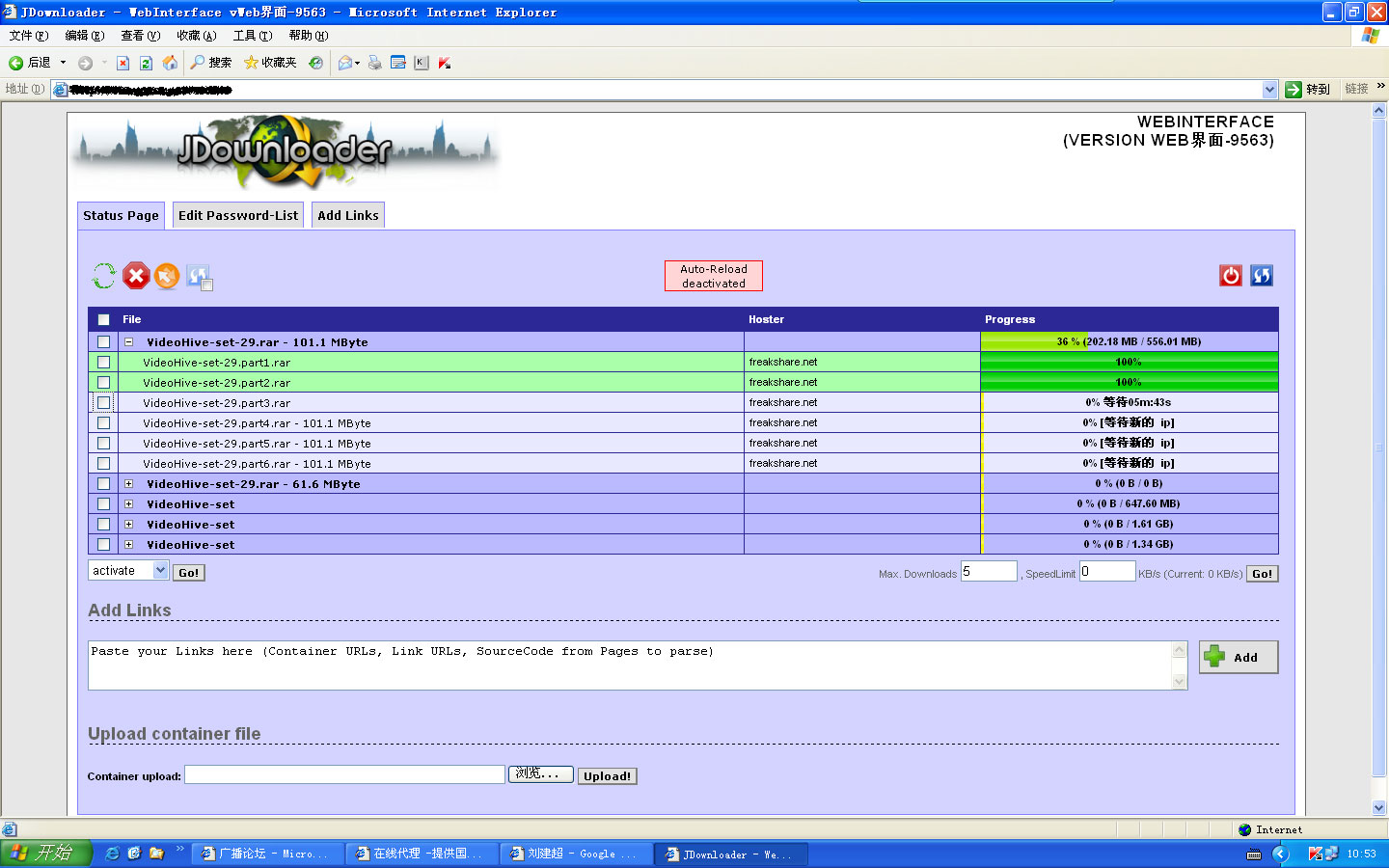Click the Print toolbar icon
Screen dimensions: 1389x868
(x=375, y=63)
